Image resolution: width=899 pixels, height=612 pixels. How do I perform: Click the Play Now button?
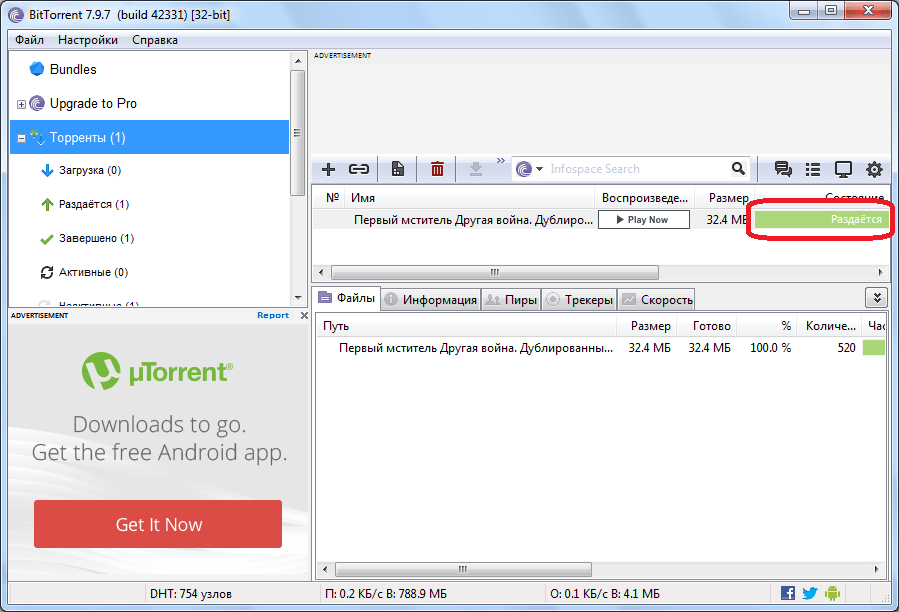coord(643,220)
